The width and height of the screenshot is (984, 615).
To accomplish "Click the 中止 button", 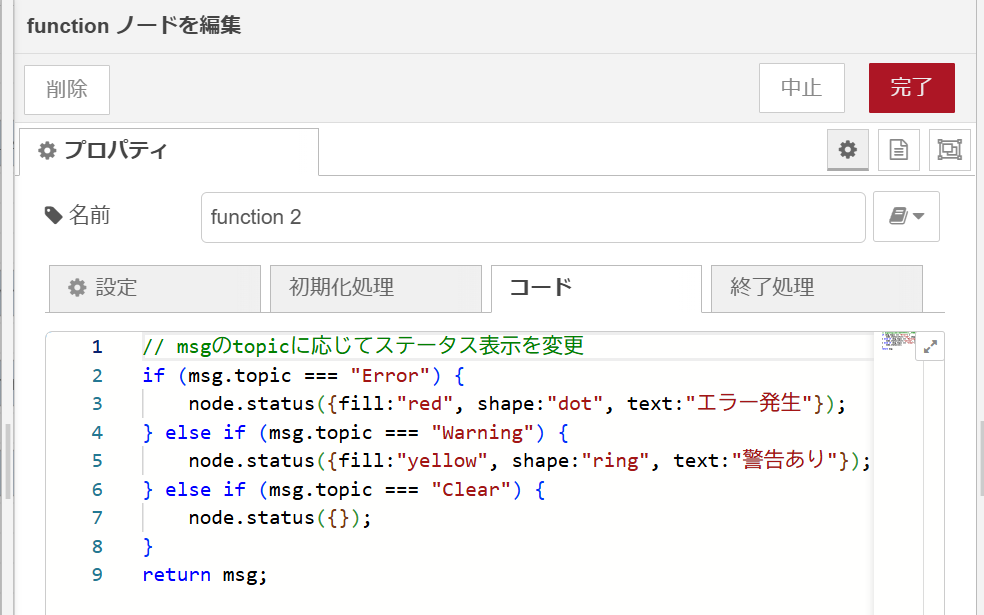I will click(801, 88).
